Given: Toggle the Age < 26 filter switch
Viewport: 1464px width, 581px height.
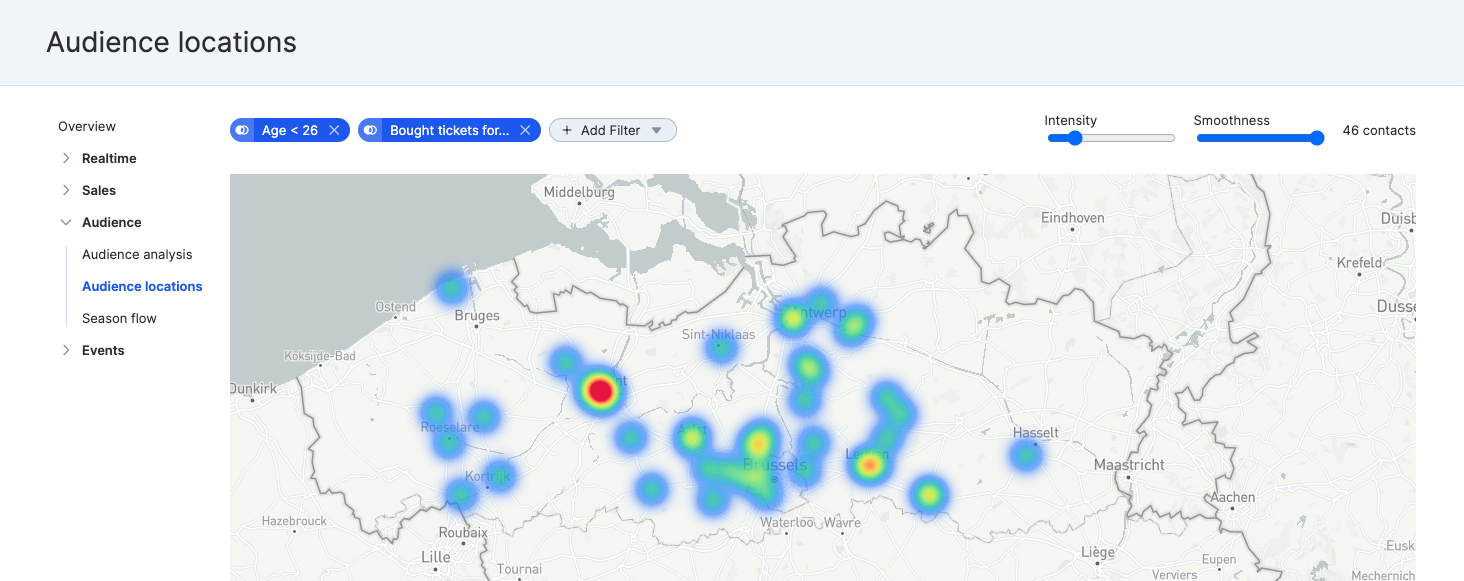Looking at the screenshot, I should tap(243, 130).
